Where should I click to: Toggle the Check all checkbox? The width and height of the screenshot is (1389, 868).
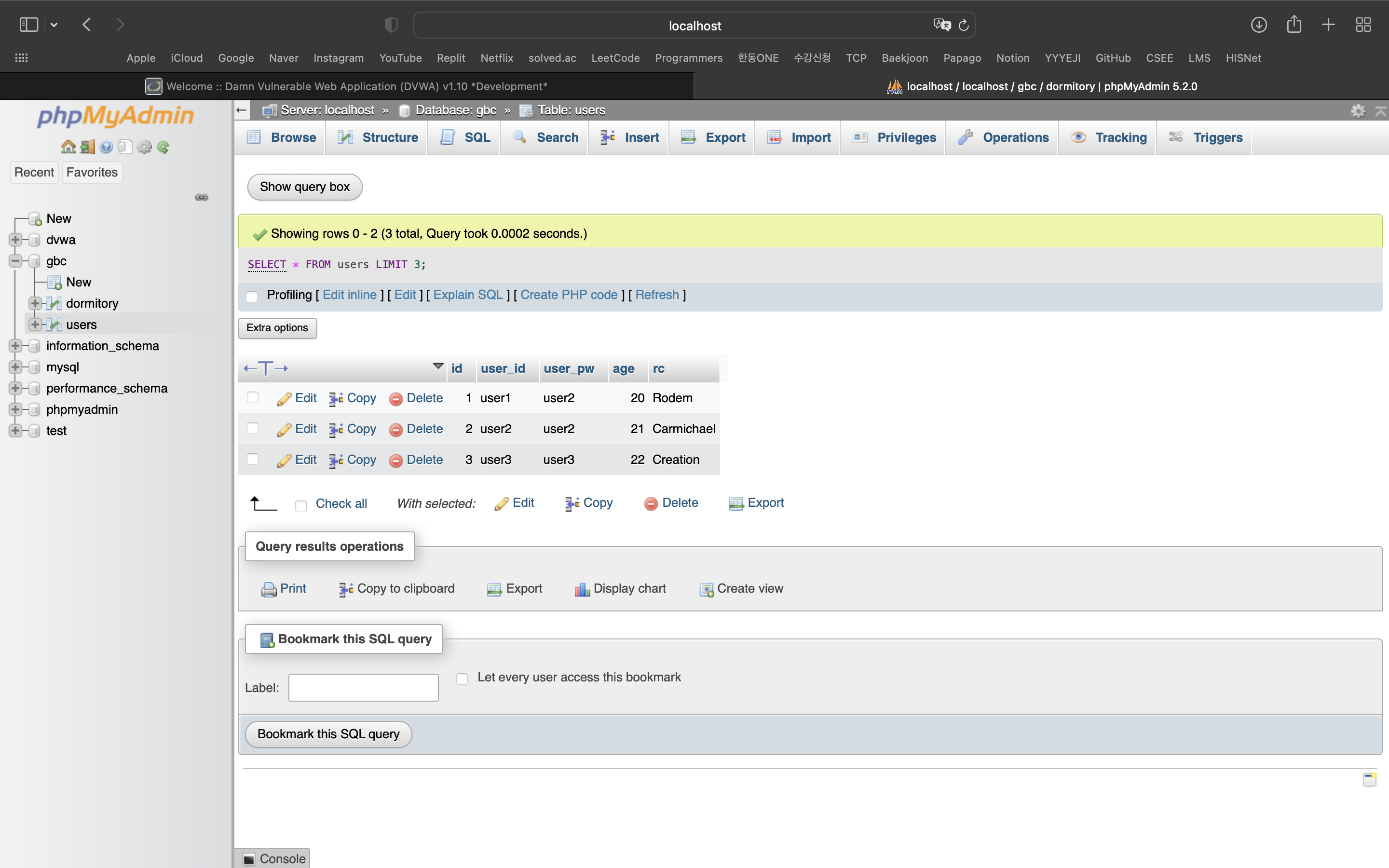pos(301,505)
